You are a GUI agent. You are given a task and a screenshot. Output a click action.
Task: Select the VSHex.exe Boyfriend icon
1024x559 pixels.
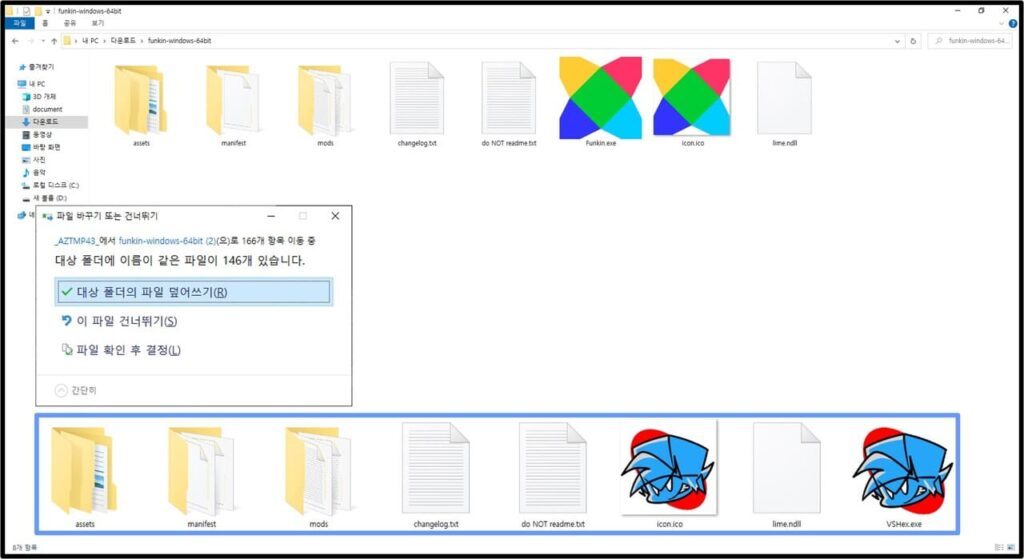coord(903,472)
